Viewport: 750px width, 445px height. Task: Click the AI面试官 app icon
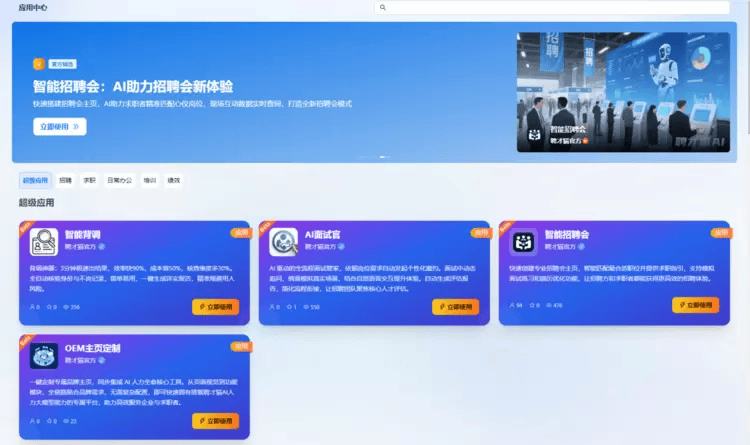click(x=283, y=242)
